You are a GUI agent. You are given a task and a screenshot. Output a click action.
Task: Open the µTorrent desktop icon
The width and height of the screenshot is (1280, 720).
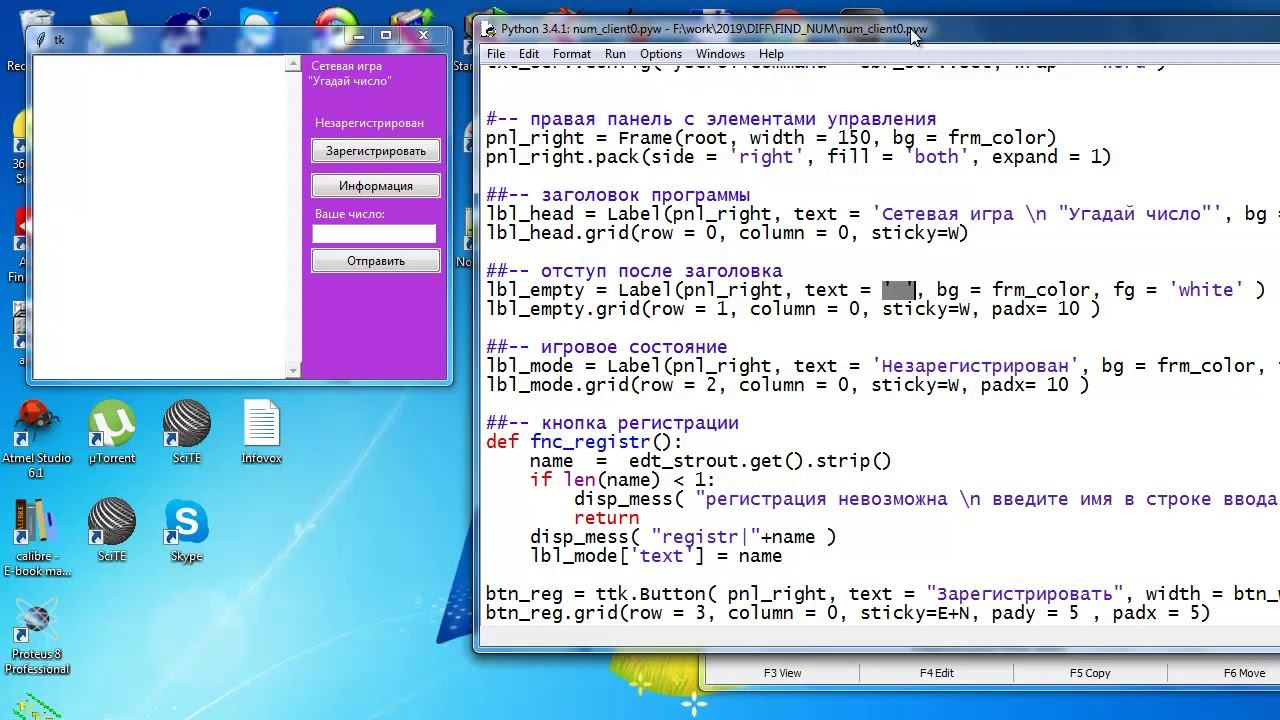[112, 432]
